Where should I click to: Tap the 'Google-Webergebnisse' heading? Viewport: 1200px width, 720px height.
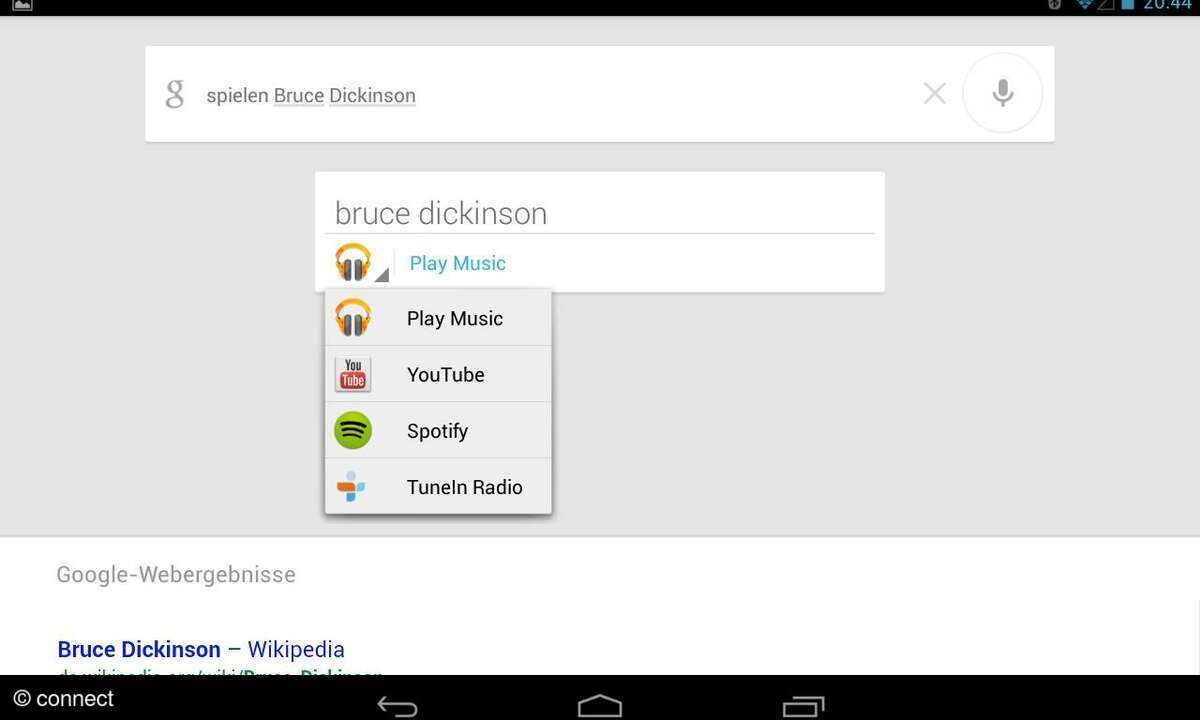(176, 575)
